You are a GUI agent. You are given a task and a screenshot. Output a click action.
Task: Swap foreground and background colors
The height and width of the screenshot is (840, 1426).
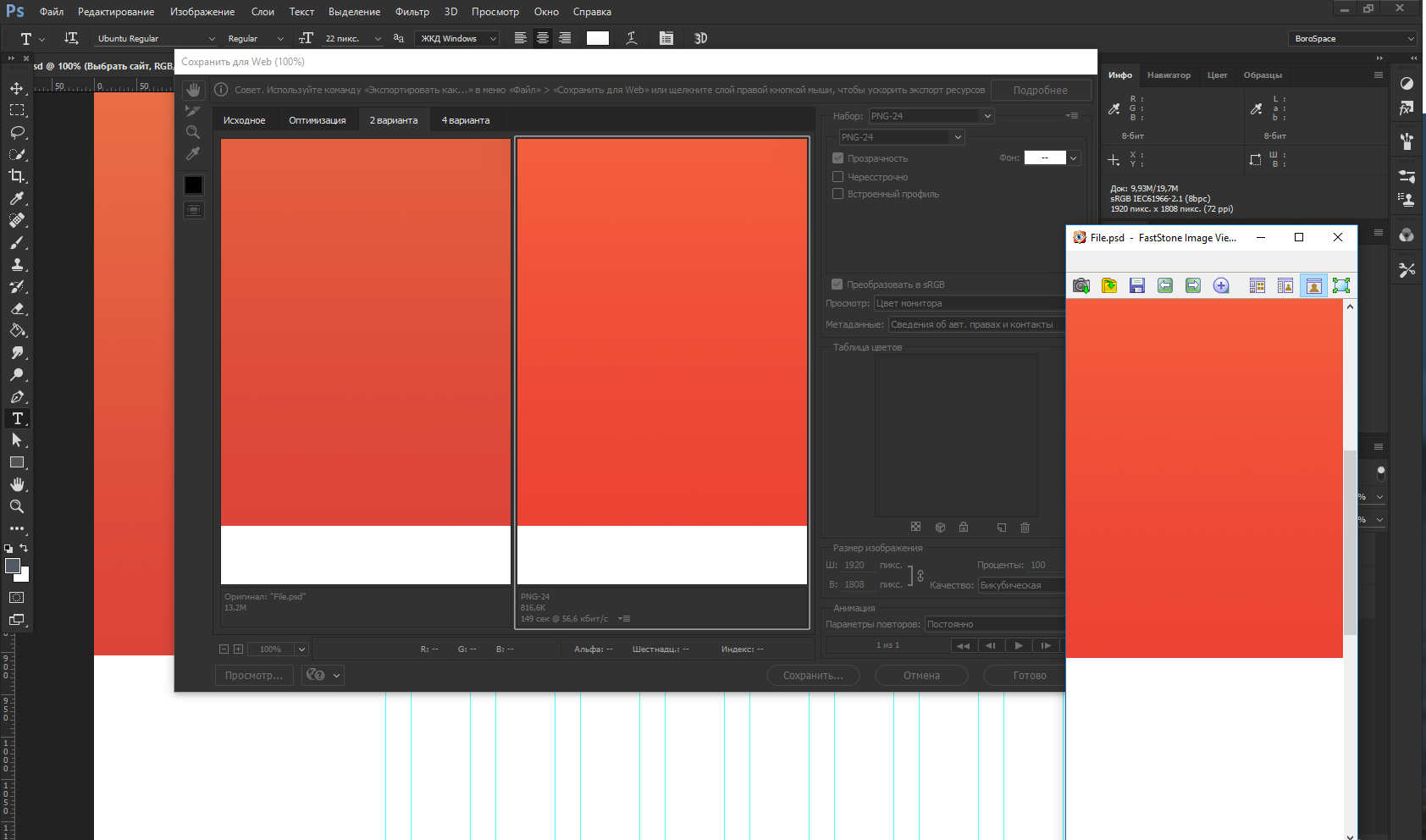click(24, 548)
